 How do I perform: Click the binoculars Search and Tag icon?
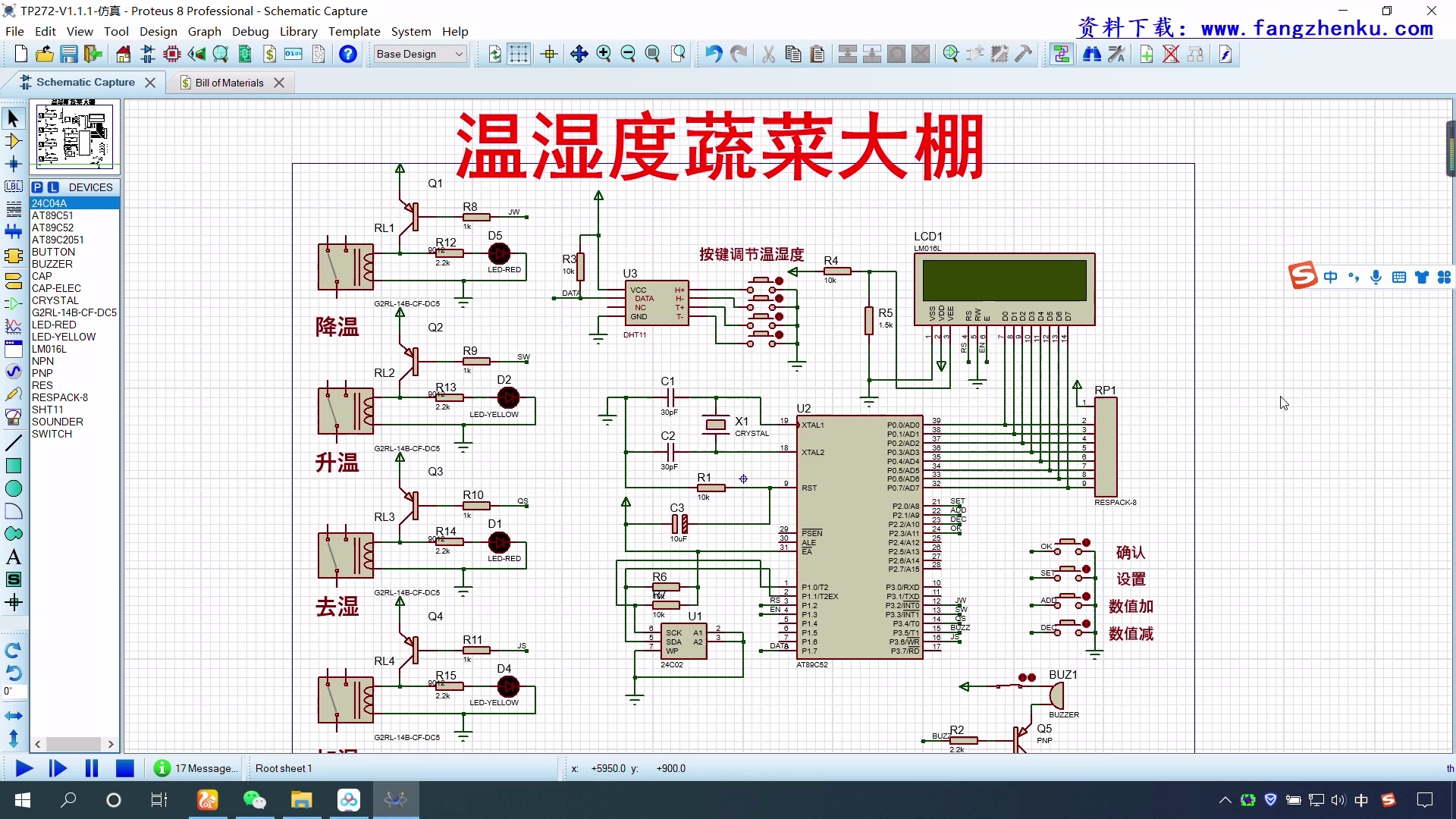pyautogui.click(x=1092, y=54)
